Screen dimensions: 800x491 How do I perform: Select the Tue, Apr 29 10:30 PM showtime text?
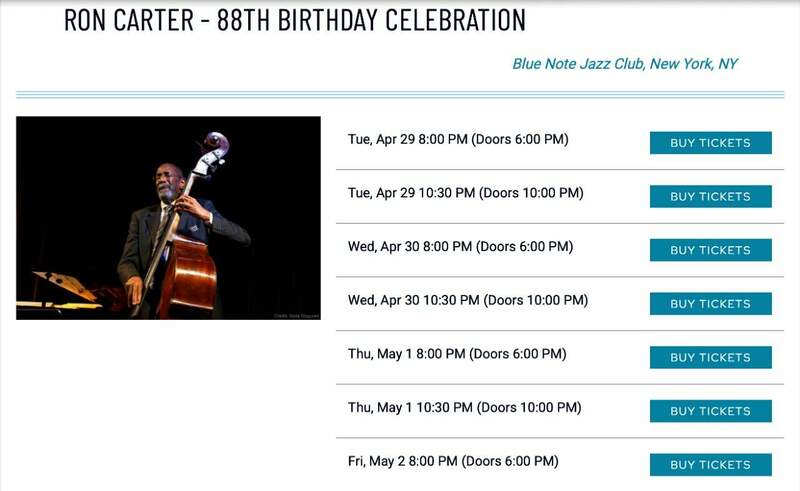point(465,193)
